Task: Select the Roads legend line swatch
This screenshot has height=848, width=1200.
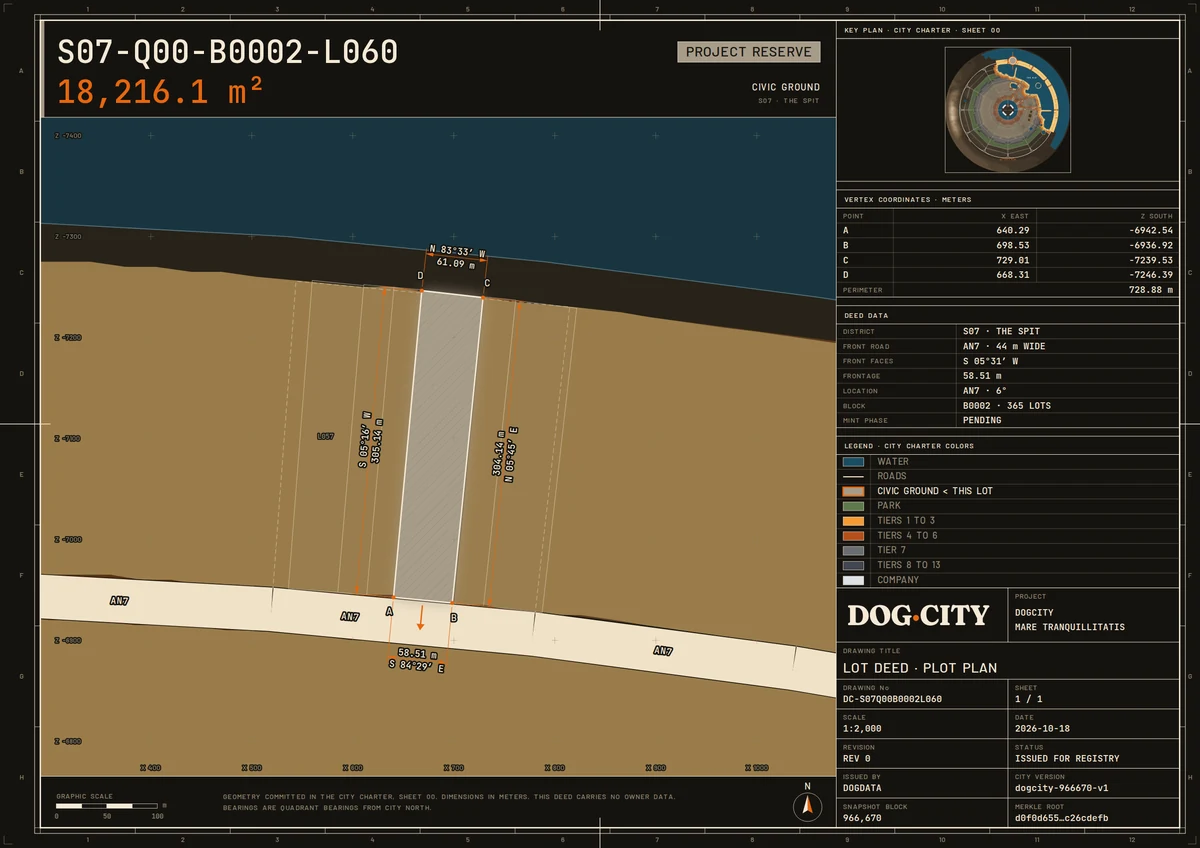Action: click(x=853, y=477)
